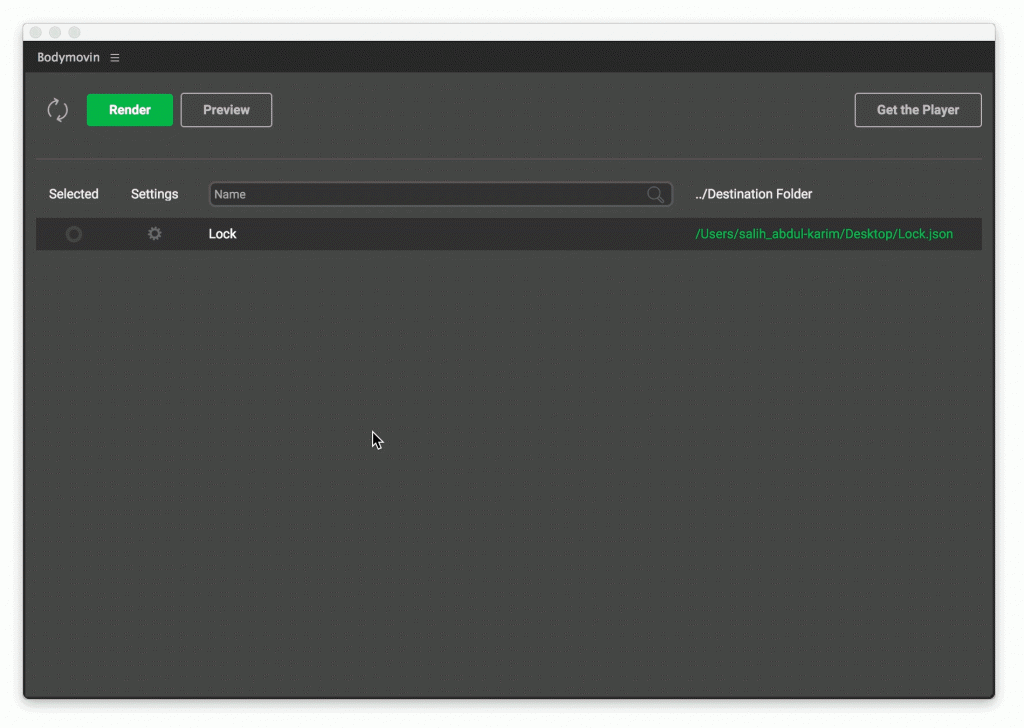Start rendering with the green Render button
Screen dimensions: 1024x728
tap(130, 110)
